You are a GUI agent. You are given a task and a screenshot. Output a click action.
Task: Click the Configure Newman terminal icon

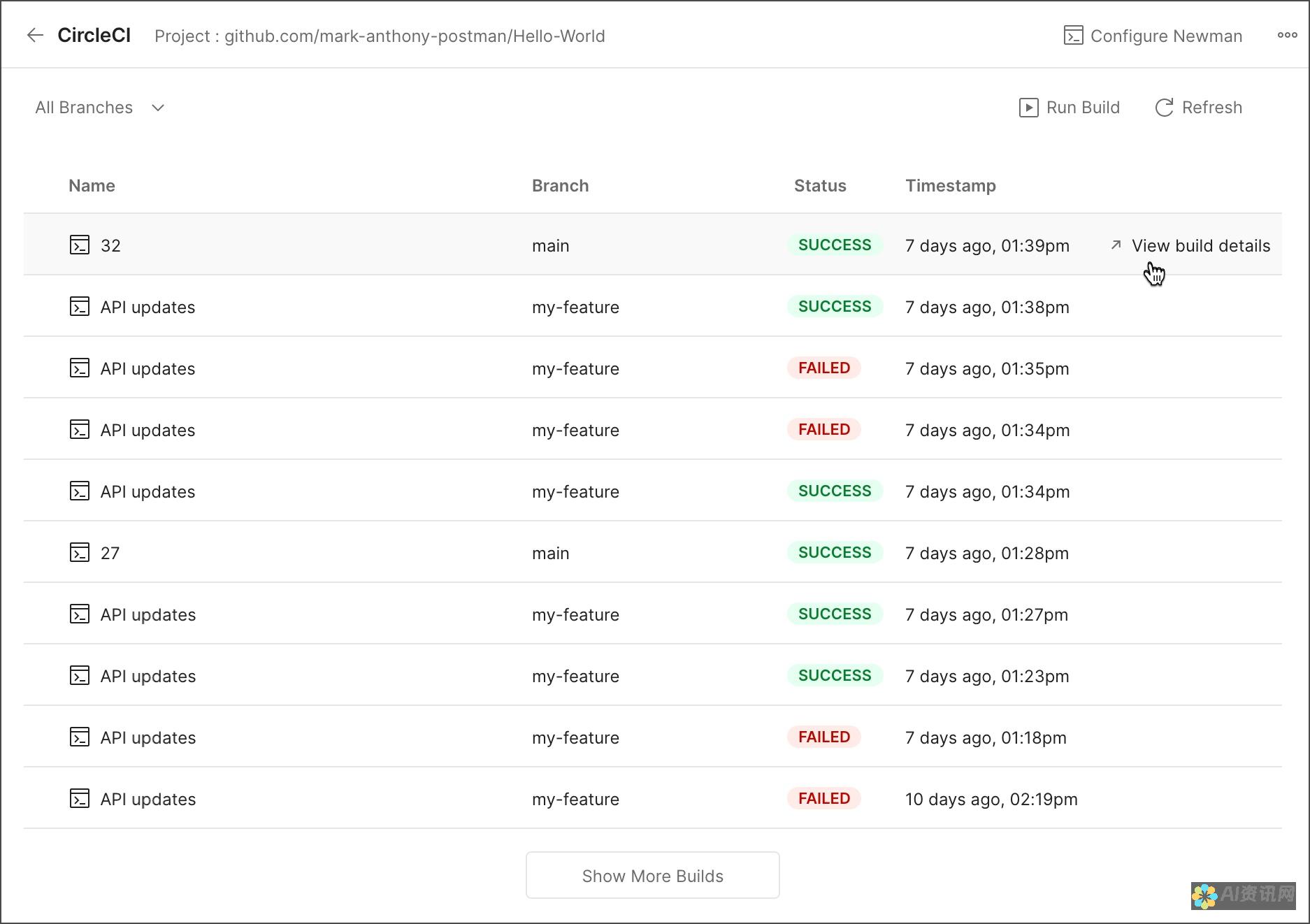(1073, 36)
